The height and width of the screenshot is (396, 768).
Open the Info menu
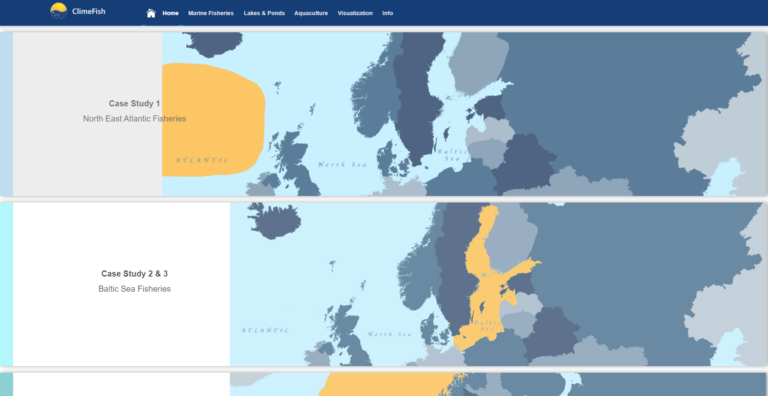387,13
